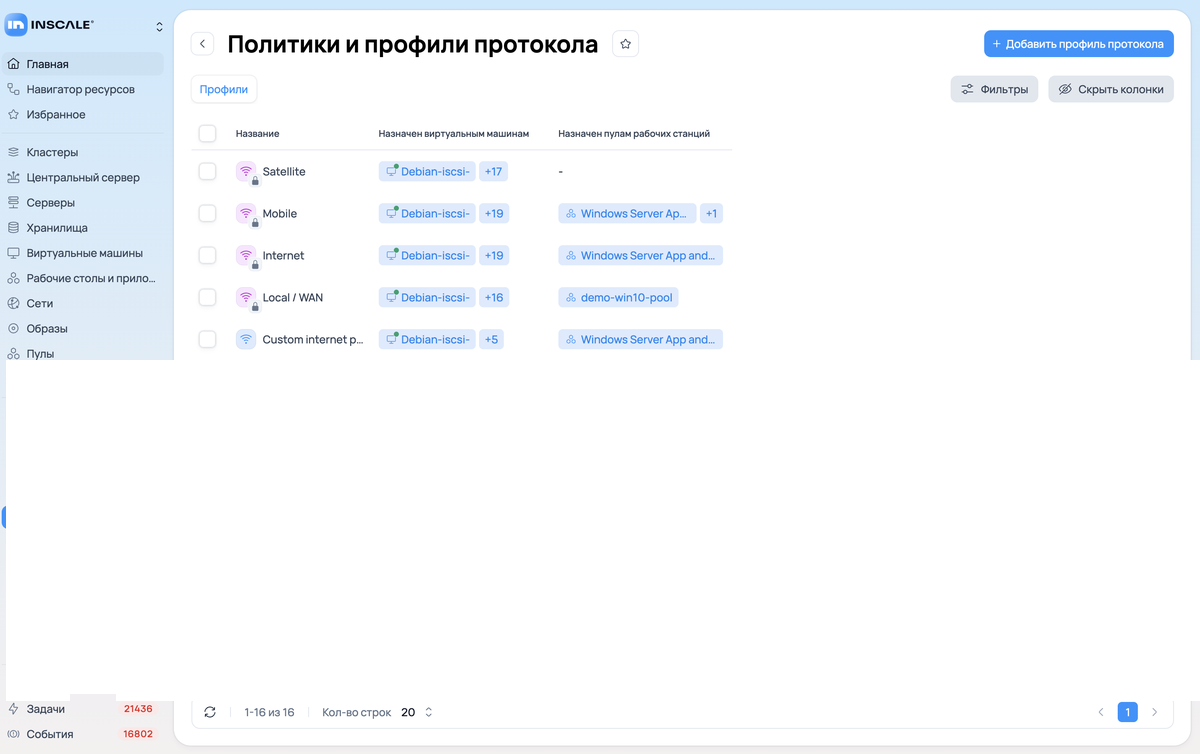Open Избранное favorites section
Image resolution: width=1200 pixels, height=754 pixels.
[x=82, y=114]
